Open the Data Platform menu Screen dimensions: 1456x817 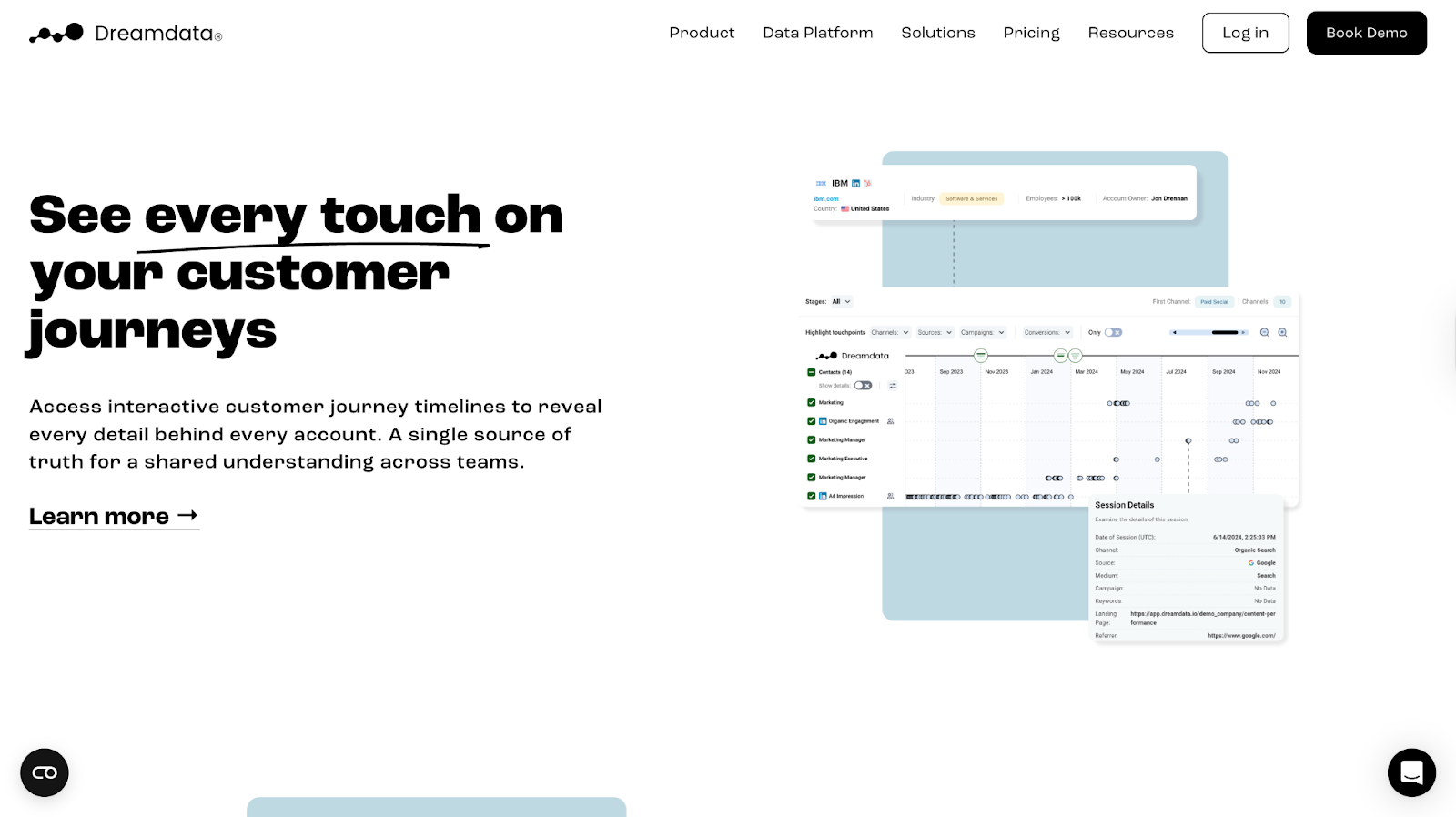pos(818,33)
